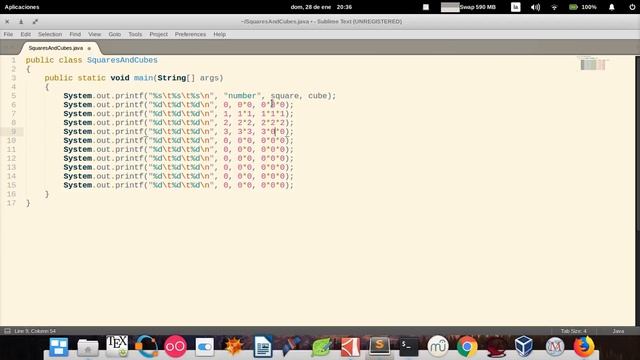Launch MuseScore from the dock

point(438,347)
